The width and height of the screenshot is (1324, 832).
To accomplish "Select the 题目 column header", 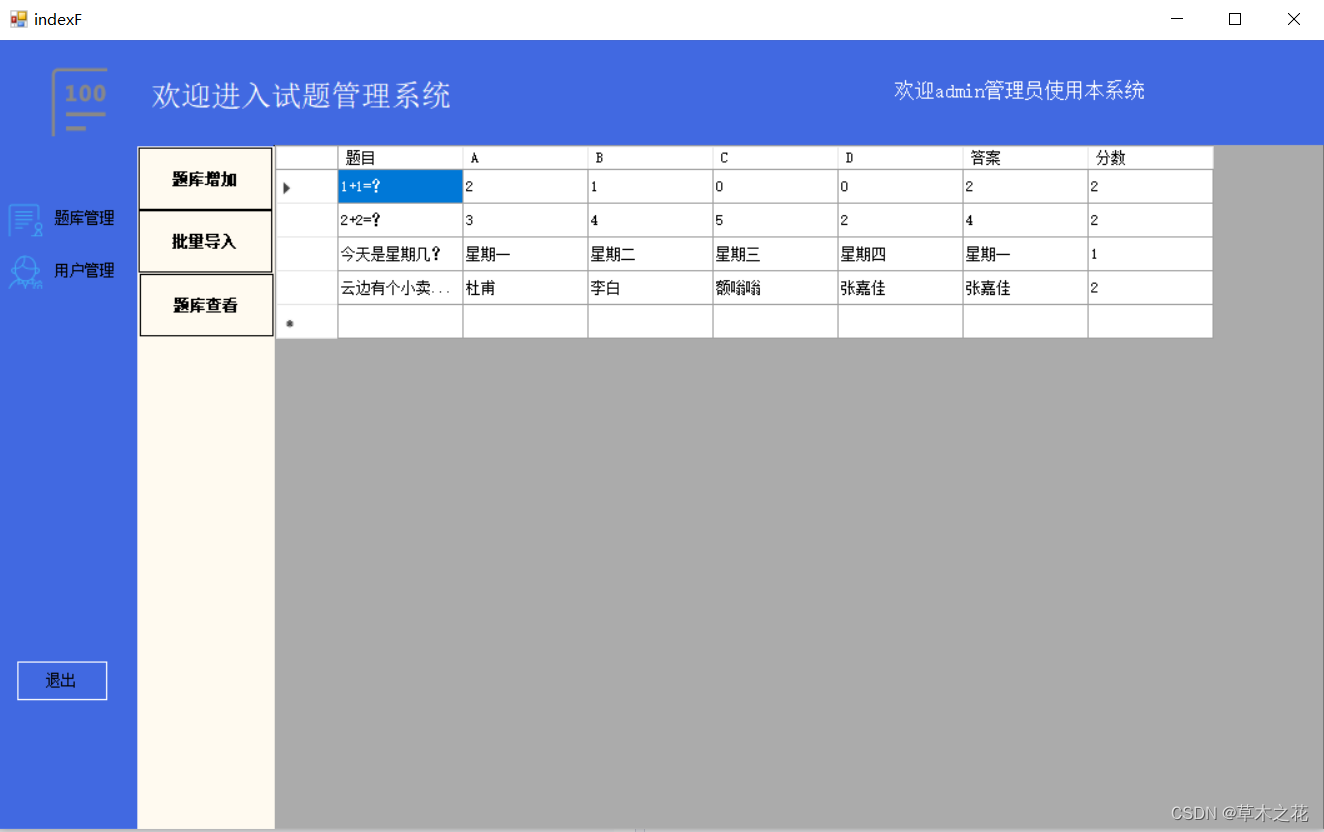I will (400, 158).
